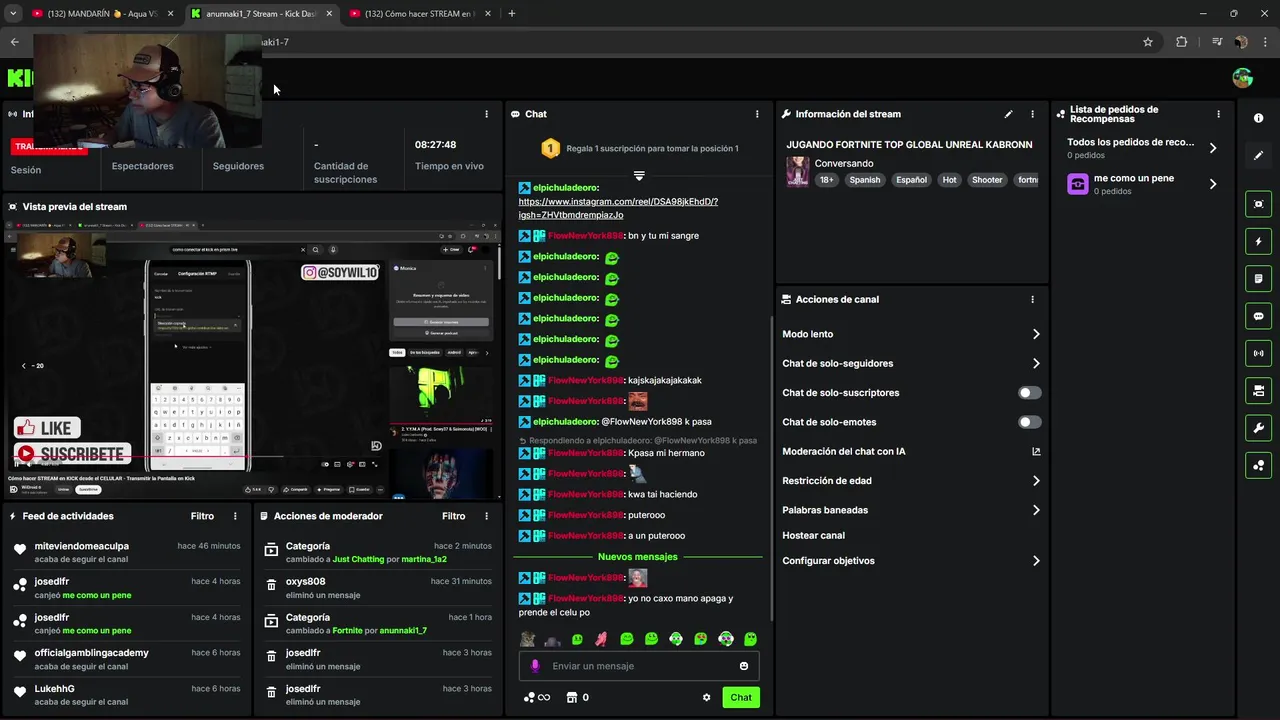This screenshot has width=1280, height=720.
Task: Click martina_1a2 moderator name link
Action: [x=424, y=559]
